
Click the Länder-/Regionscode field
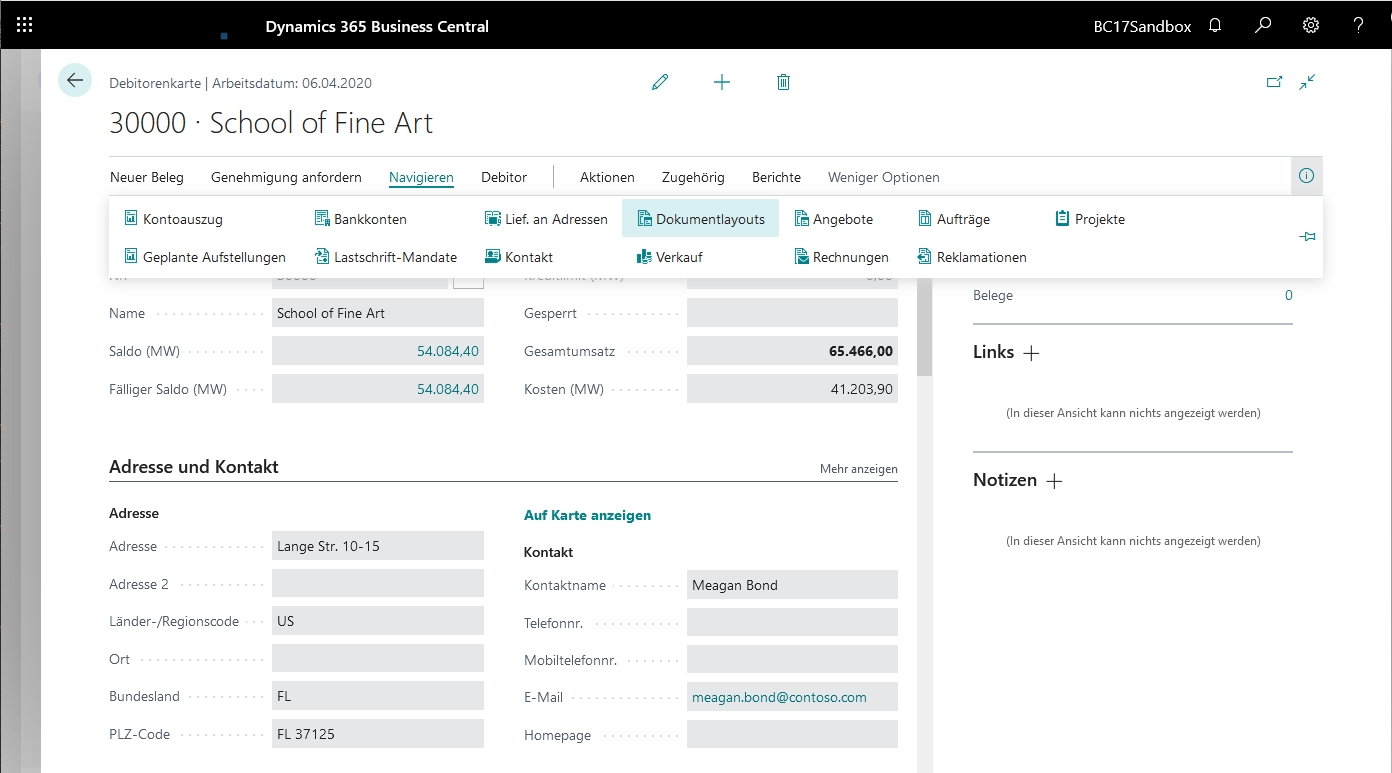pos(378,621)
